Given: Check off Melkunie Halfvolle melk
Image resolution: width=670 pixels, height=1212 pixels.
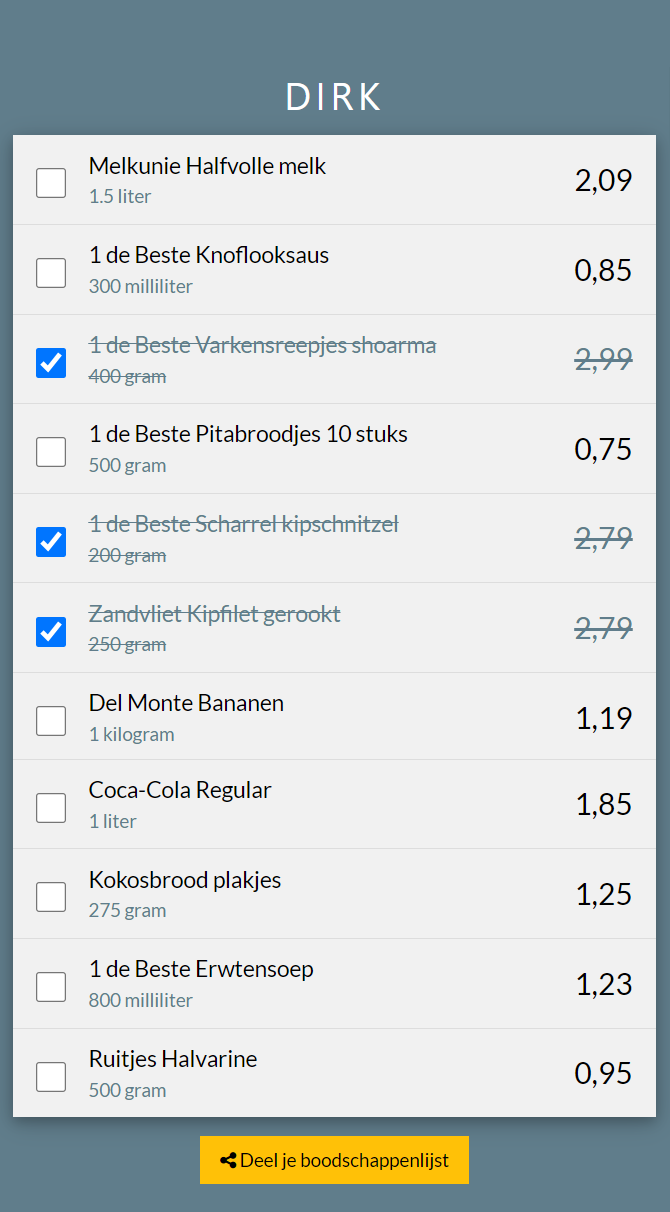Looking at the screenshot, I should 51,183.
